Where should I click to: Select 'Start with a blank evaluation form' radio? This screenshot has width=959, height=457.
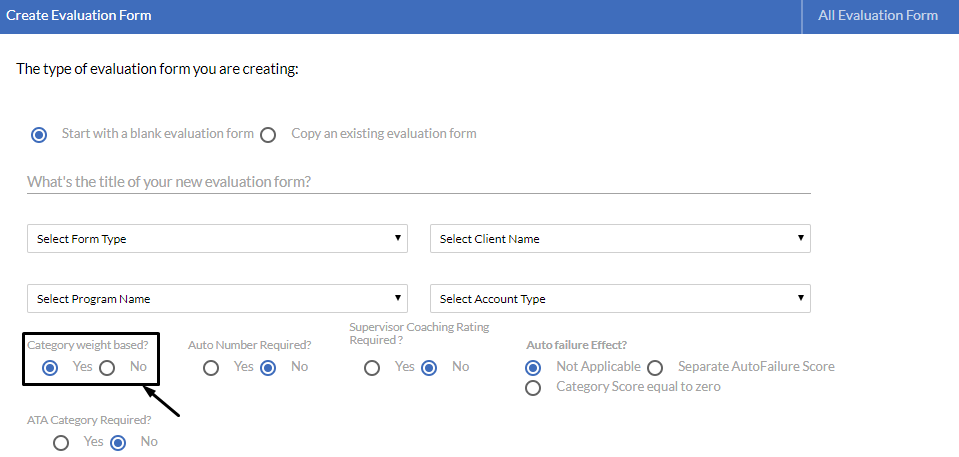[39, 135]
